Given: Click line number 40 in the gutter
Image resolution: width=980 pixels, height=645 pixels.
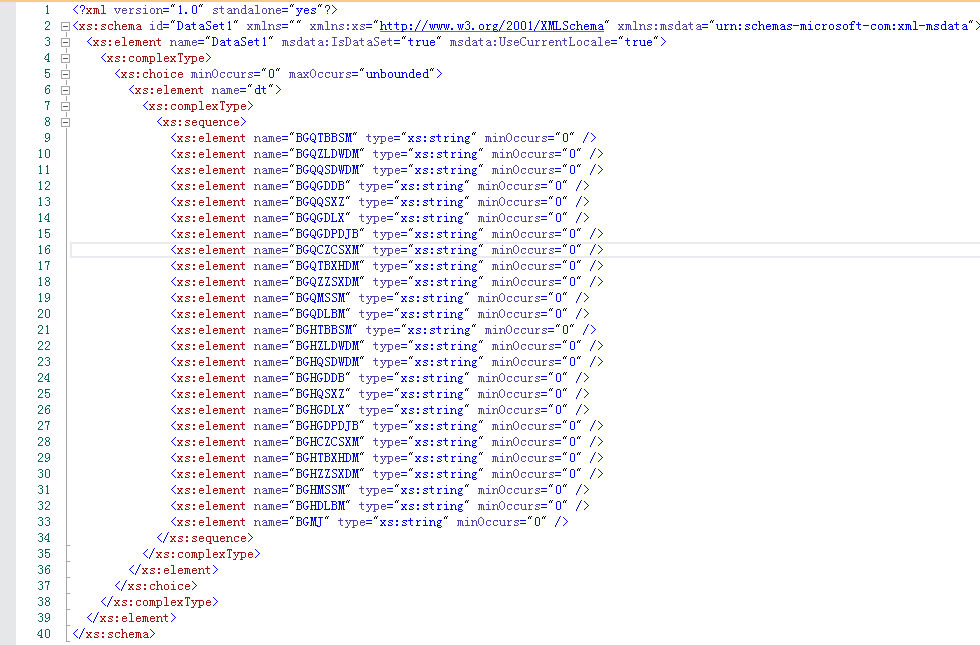Looking at the screenshot, I should 44,634.
